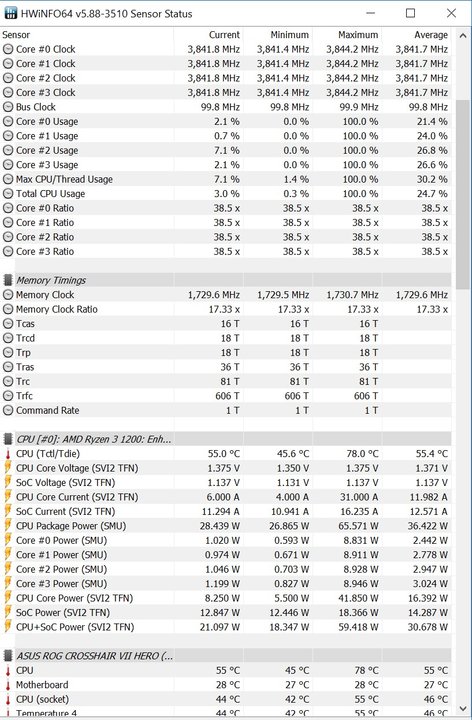Click the CPU (Tctl/Tdie) thermometer icon
Screen dimensions: 472x720
pyautogui.click(x=8, y=454)
